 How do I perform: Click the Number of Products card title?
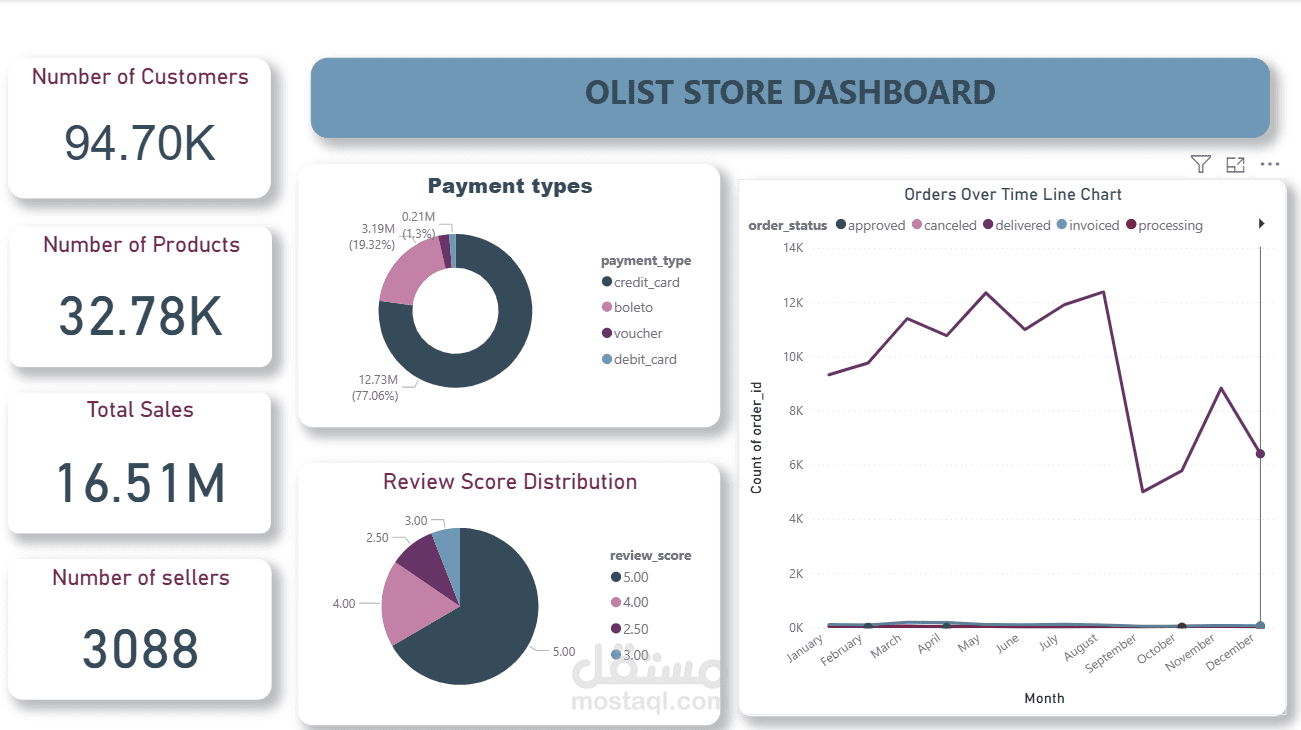(141, 245)
